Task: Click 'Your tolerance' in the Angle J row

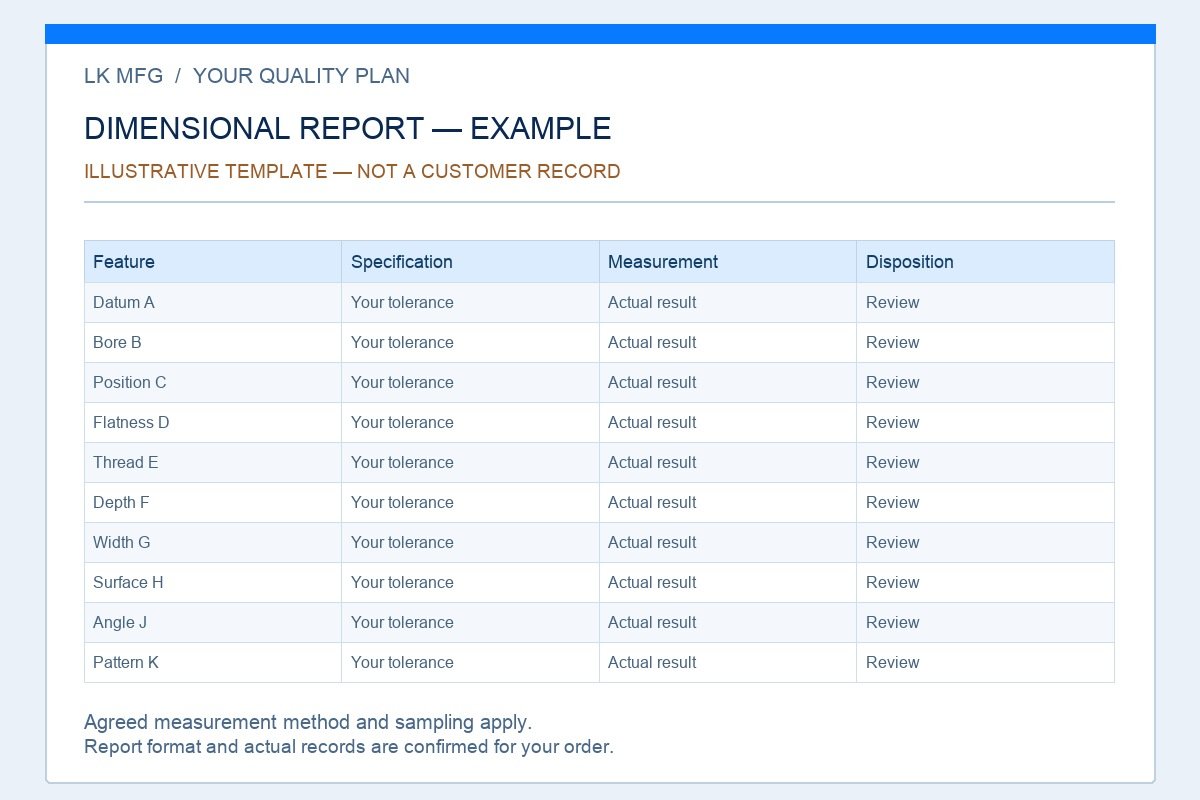Action: click(402, 622)
